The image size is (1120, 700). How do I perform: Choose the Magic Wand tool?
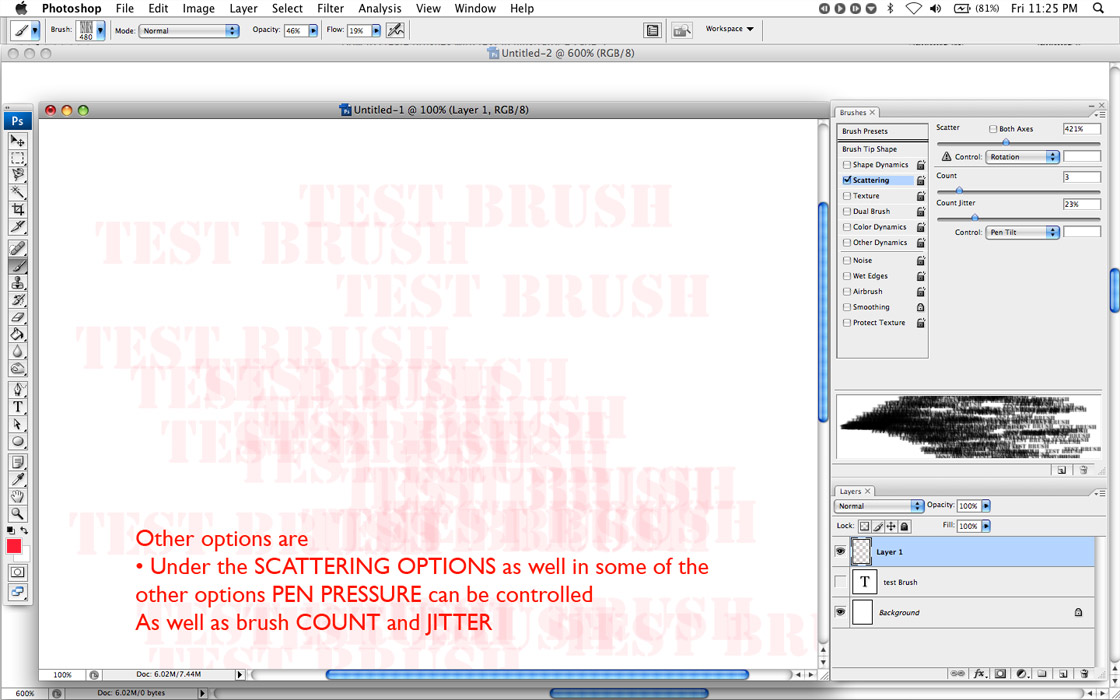pyautogui.click(x=18, y=192)
